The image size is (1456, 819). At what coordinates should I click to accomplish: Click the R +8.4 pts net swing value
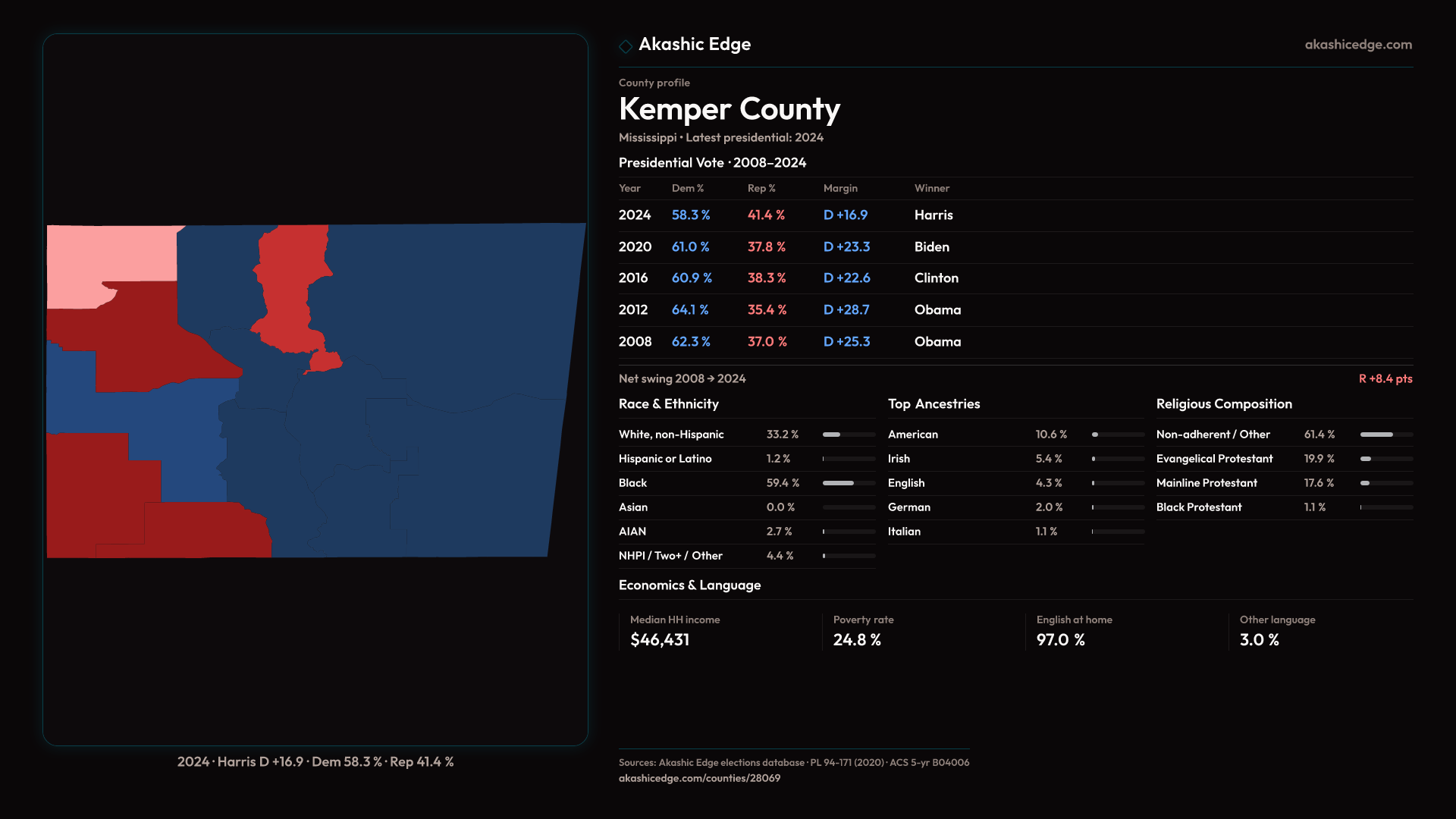point(1385,378)
